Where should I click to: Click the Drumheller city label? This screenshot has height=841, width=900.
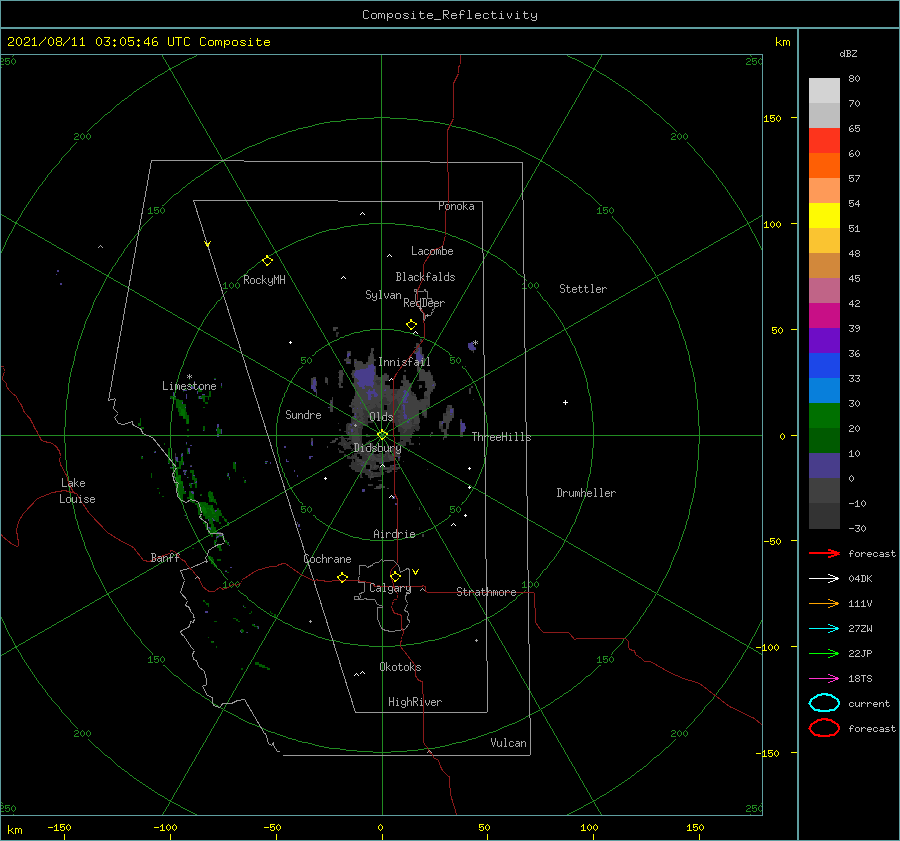point(586,493)
